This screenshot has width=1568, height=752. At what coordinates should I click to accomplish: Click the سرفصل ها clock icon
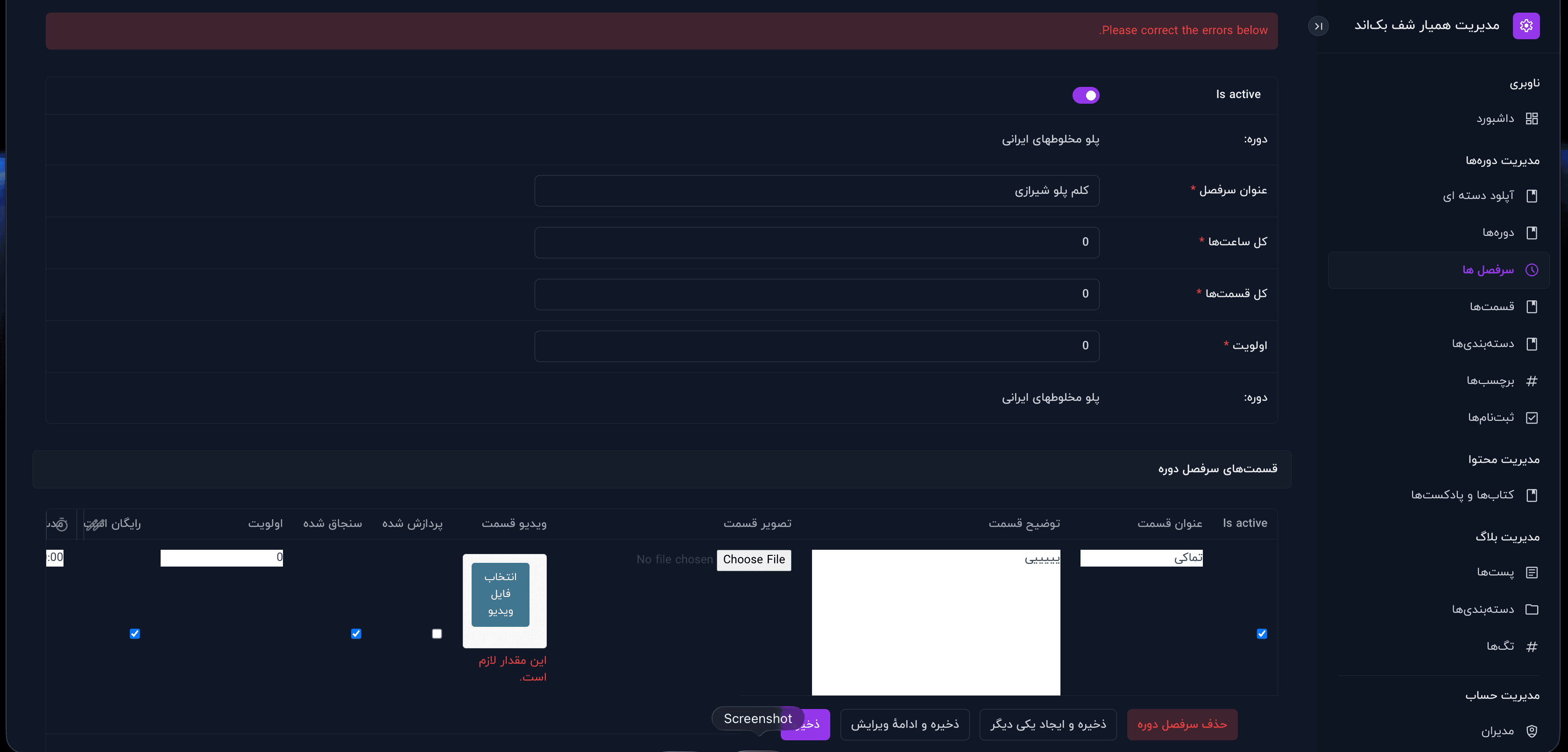[x=1532, y=270]
